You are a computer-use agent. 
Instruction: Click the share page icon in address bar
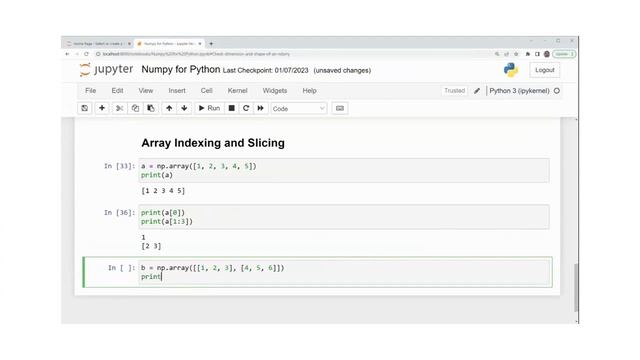(507, 54)
